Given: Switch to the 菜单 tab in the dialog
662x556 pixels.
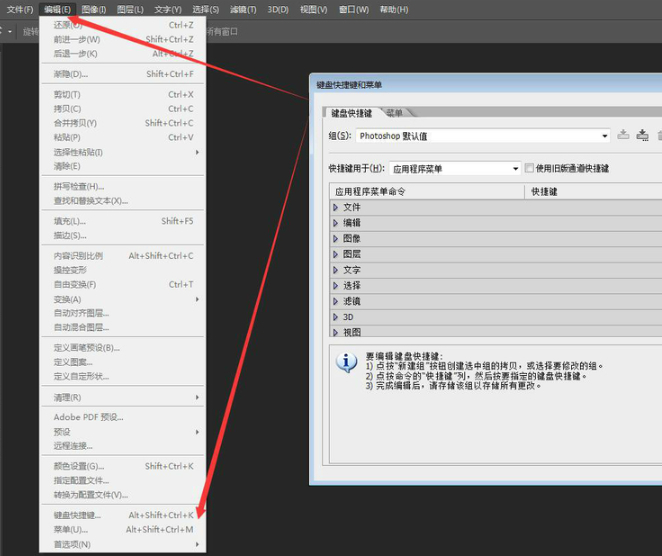Looking at the screenshot, I should point(395,113).
